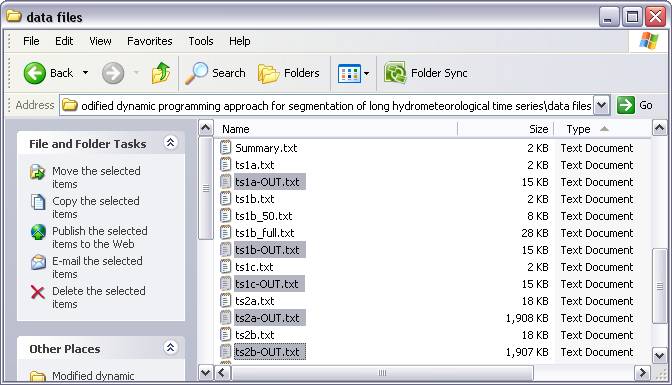Toggle the Folders pane
This screenshot has width=672, height=385.
(x=289, y=73)
